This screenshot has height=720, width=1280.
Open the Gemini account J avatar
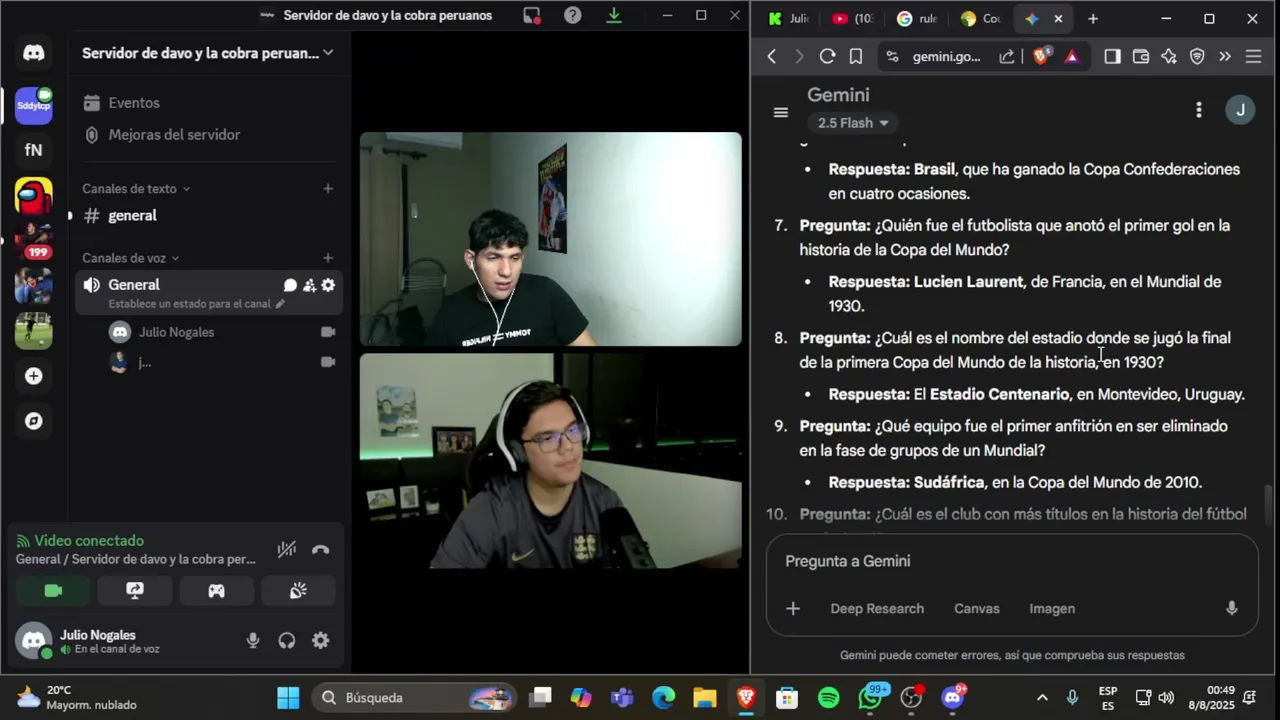click(x=1240, y=110)
